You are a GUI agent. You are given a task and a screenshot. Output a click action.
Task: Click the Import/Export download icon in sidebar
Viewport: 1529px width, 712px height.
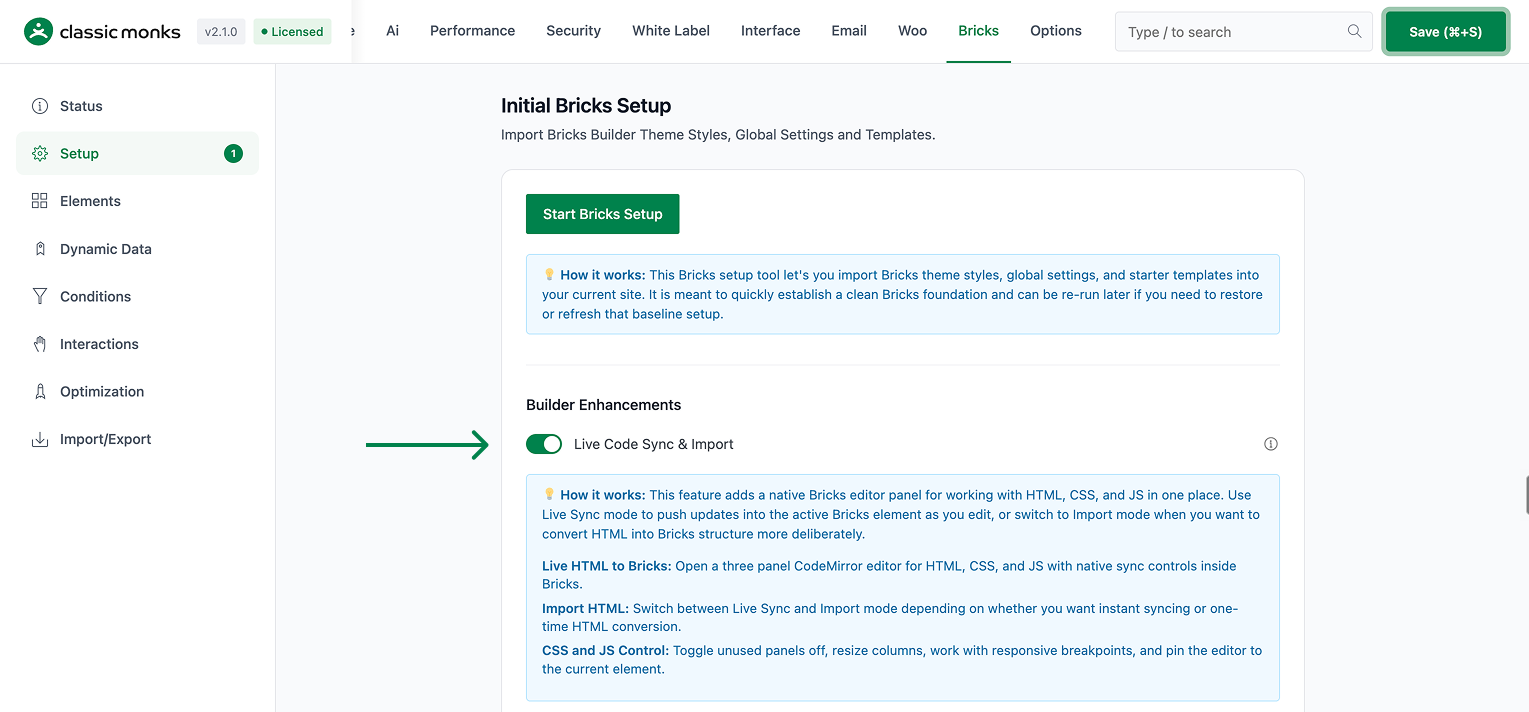(x=40, y=439)
